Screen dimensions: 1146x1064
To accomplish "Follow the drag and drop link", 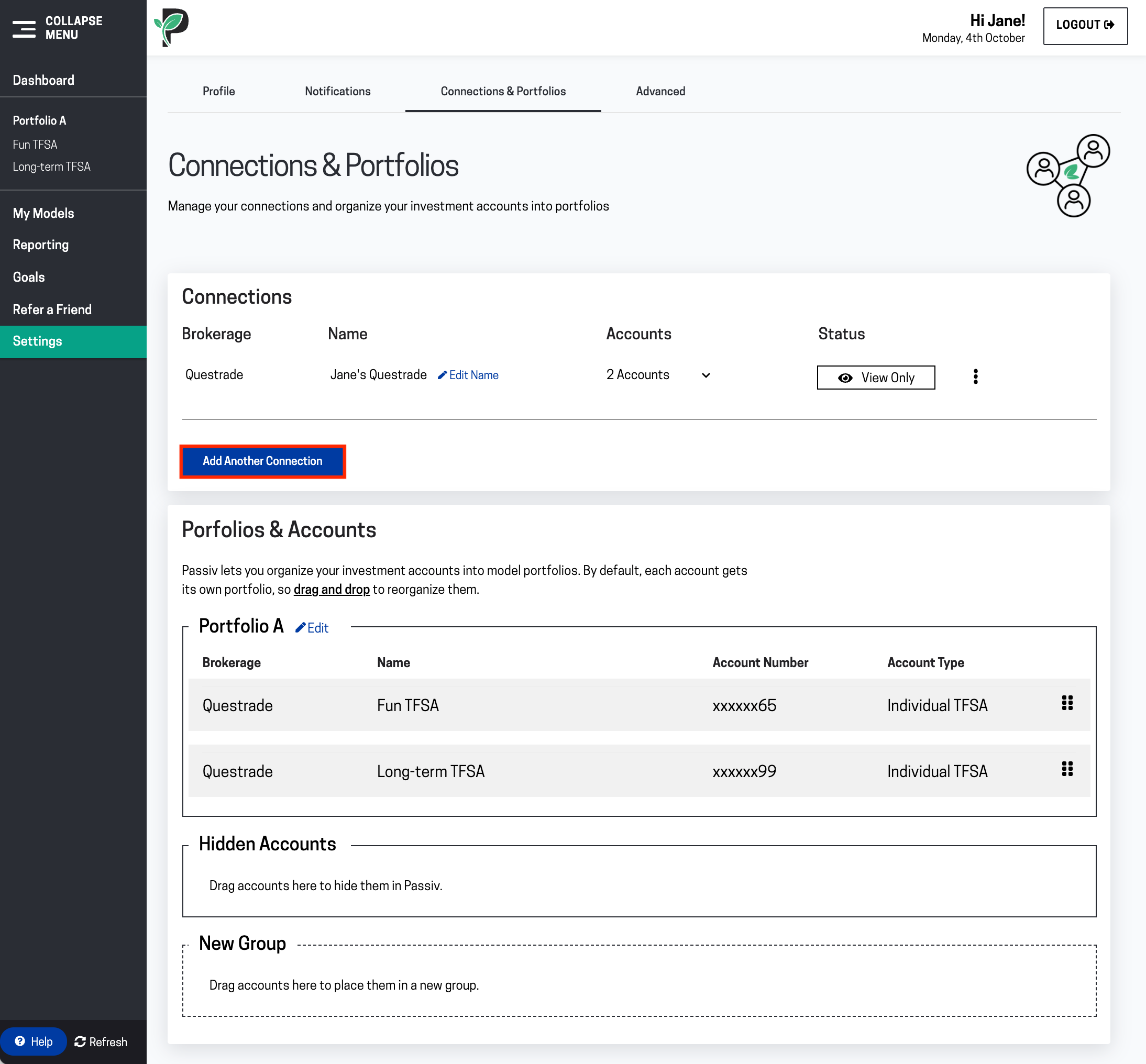I will [x=331, y=590].
